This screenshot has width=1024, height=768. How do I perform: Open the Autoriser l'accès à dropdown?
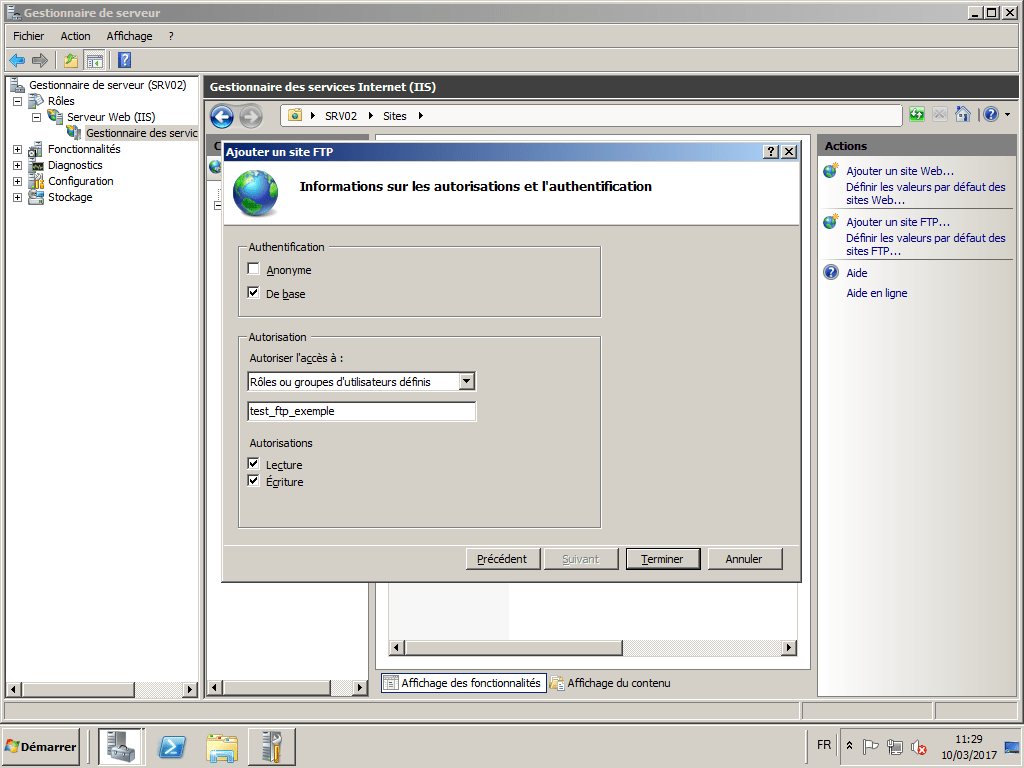tap(466, 381)
